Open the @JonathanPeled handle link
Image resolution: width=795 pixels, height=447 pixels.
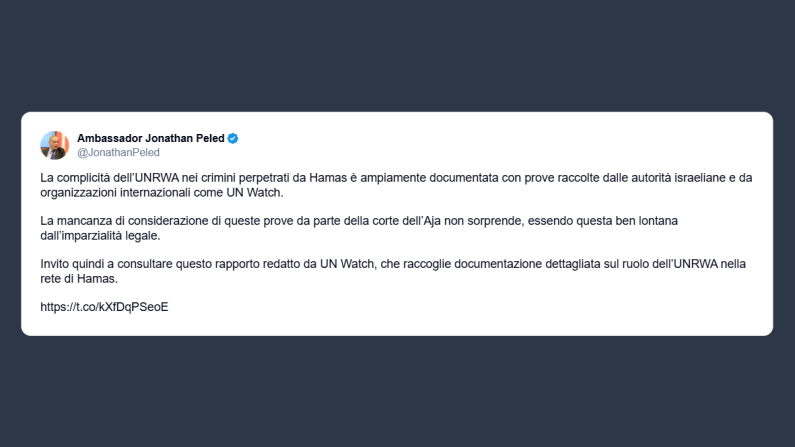pos(118,153)
